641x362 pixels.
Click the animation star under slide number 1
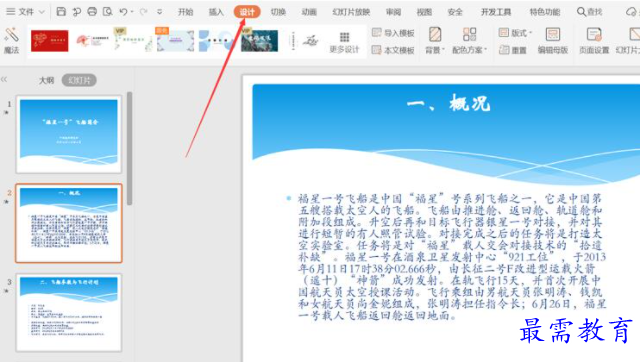click(7, 112)
